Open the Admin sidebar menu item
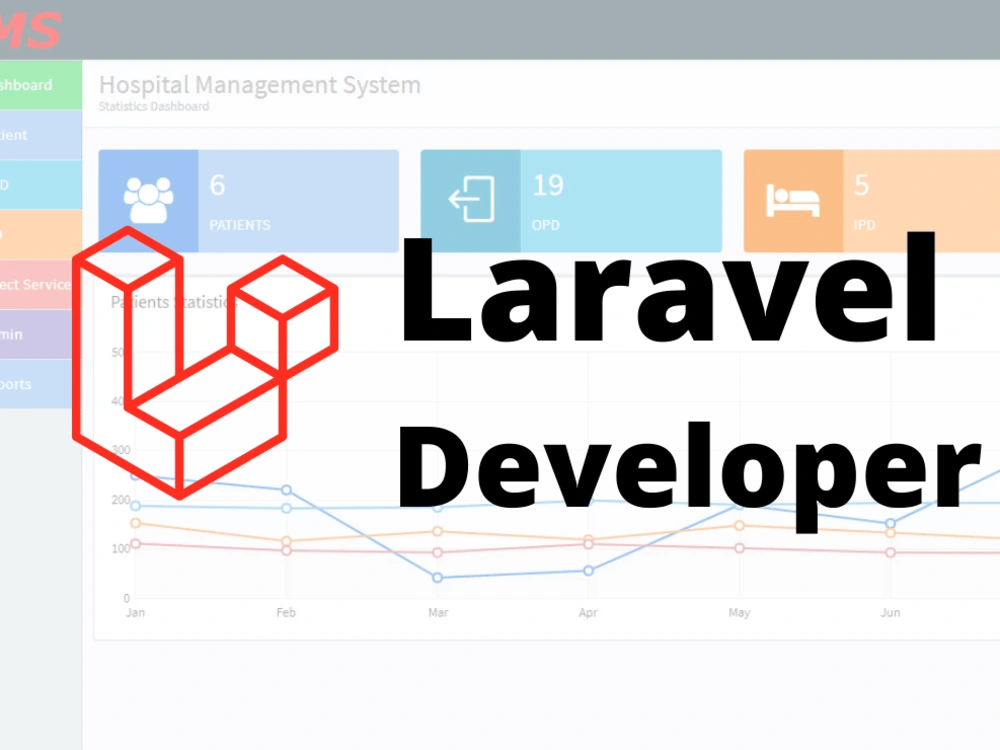Image resolution: width=1000 pixels, height=750 pixels. (x=40, y=334)
